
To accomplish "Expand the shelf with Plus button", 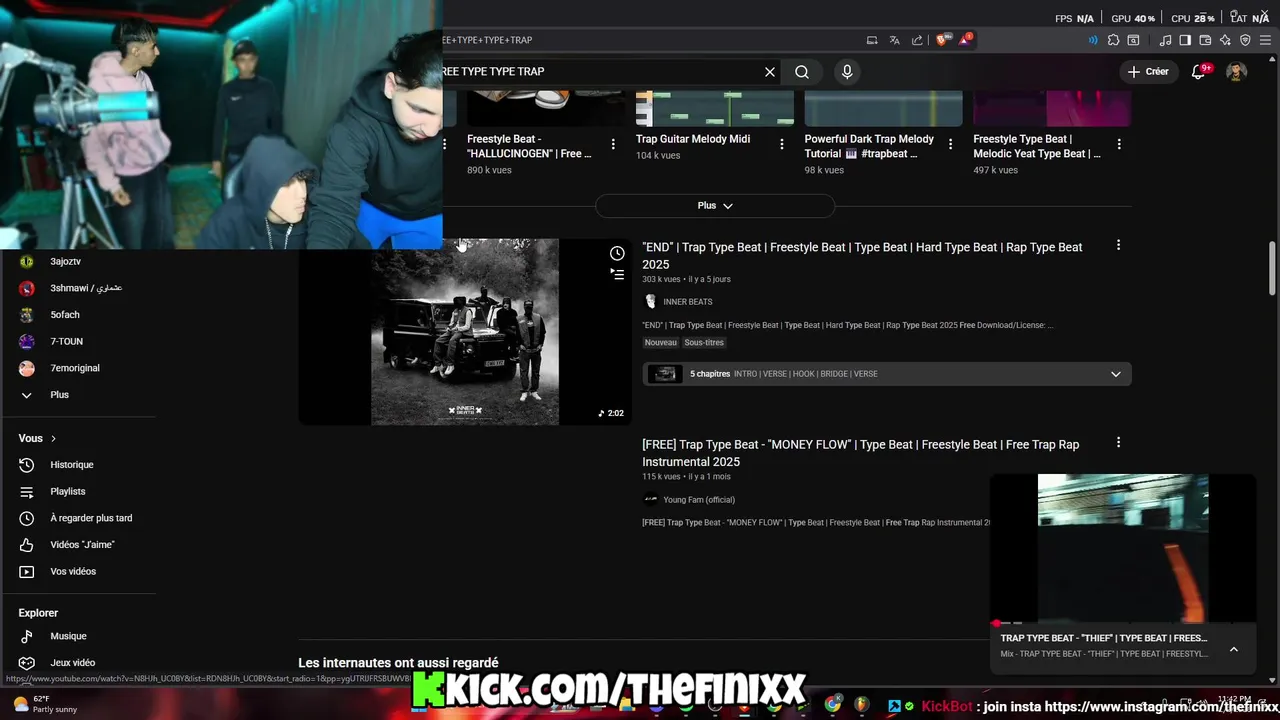I will click(715, 205).
